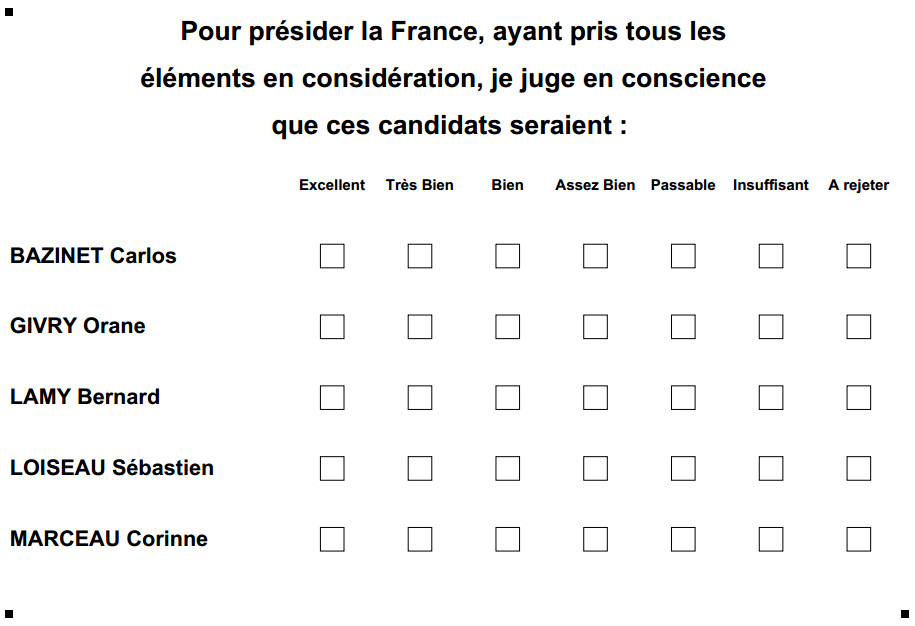Select Très Bien for LOISEAU Sébastien
This screenshot has width=915, height=626.
(420, 469)
